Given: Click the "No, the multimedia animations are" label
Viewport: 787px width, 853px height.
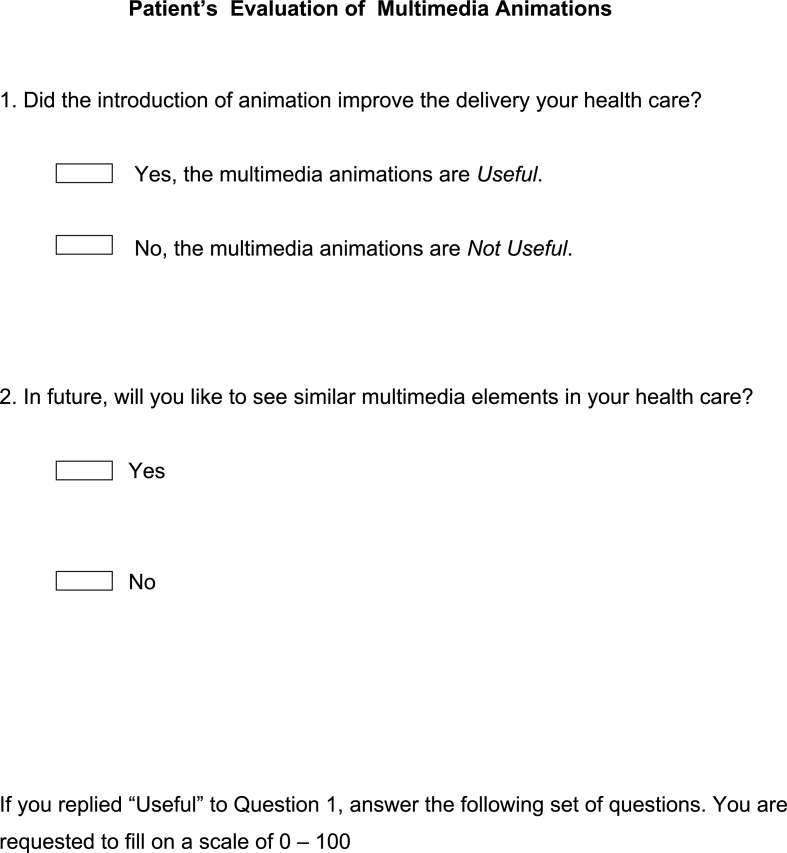Looking at the screenshot, I should 298,248.
